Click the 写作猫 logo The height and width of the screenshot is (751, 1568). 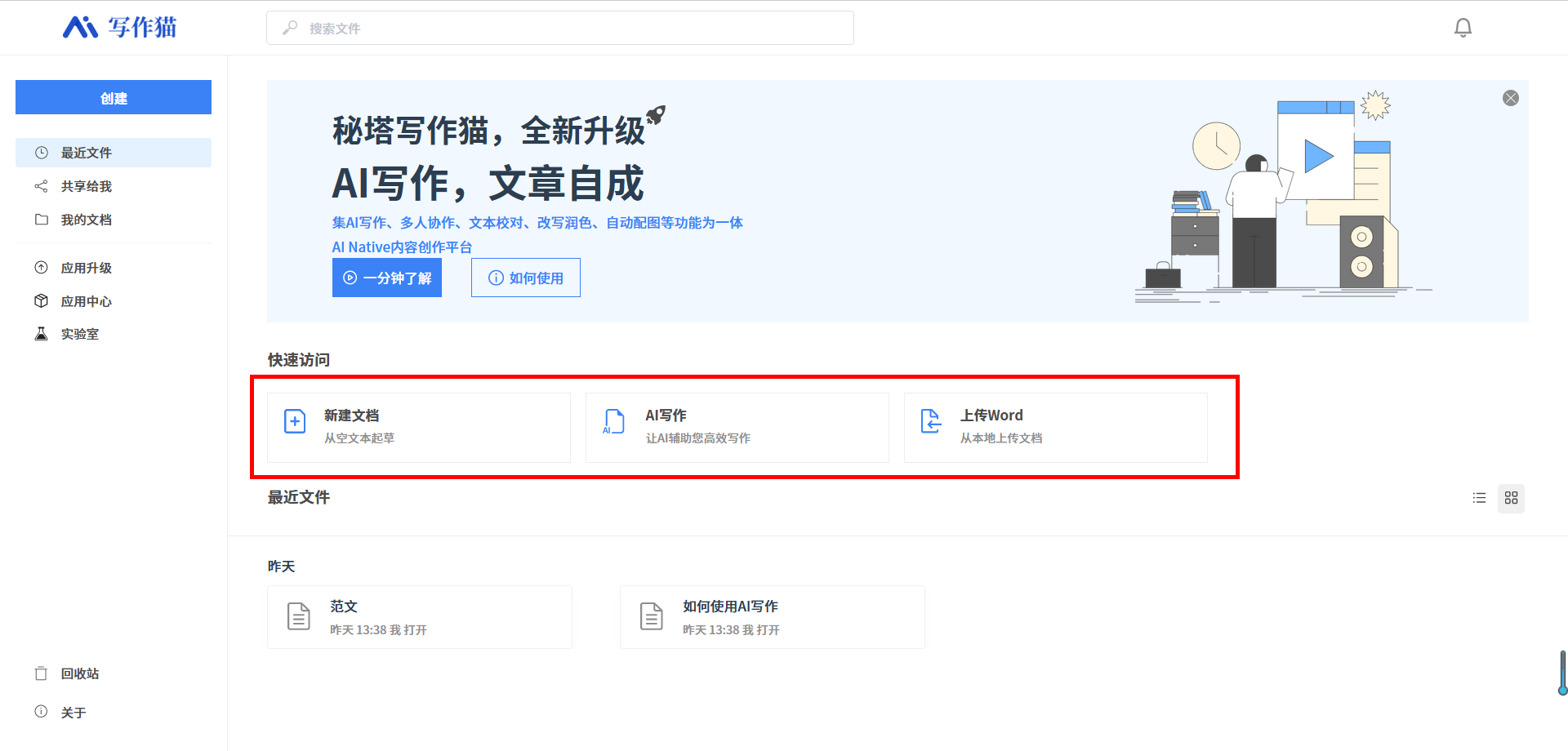pos(120,27)
